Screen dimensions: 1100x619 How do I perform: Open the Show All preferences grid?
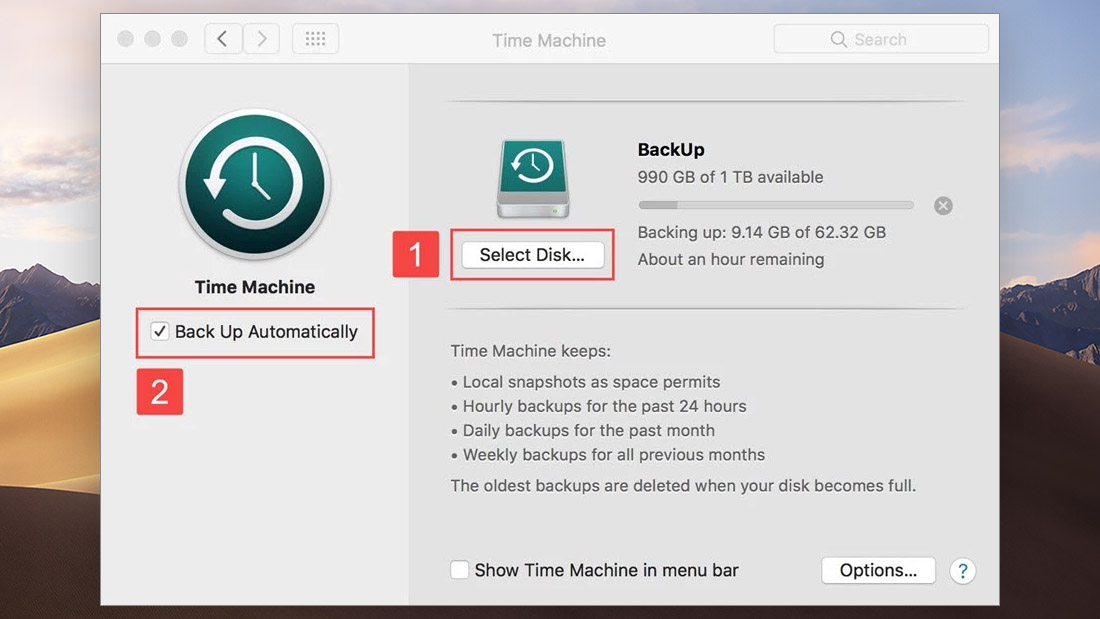(x=315, y=39)
